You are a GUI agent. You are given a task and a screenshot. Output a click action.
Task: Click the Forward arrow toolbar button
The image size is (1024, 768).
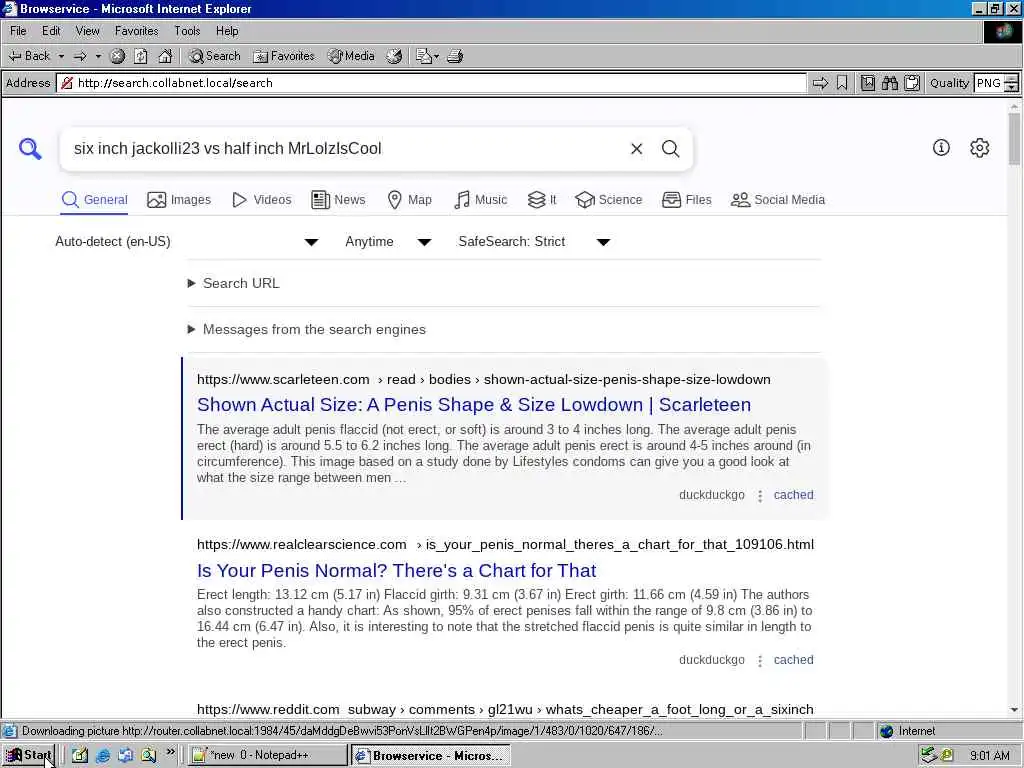[80, 56]
